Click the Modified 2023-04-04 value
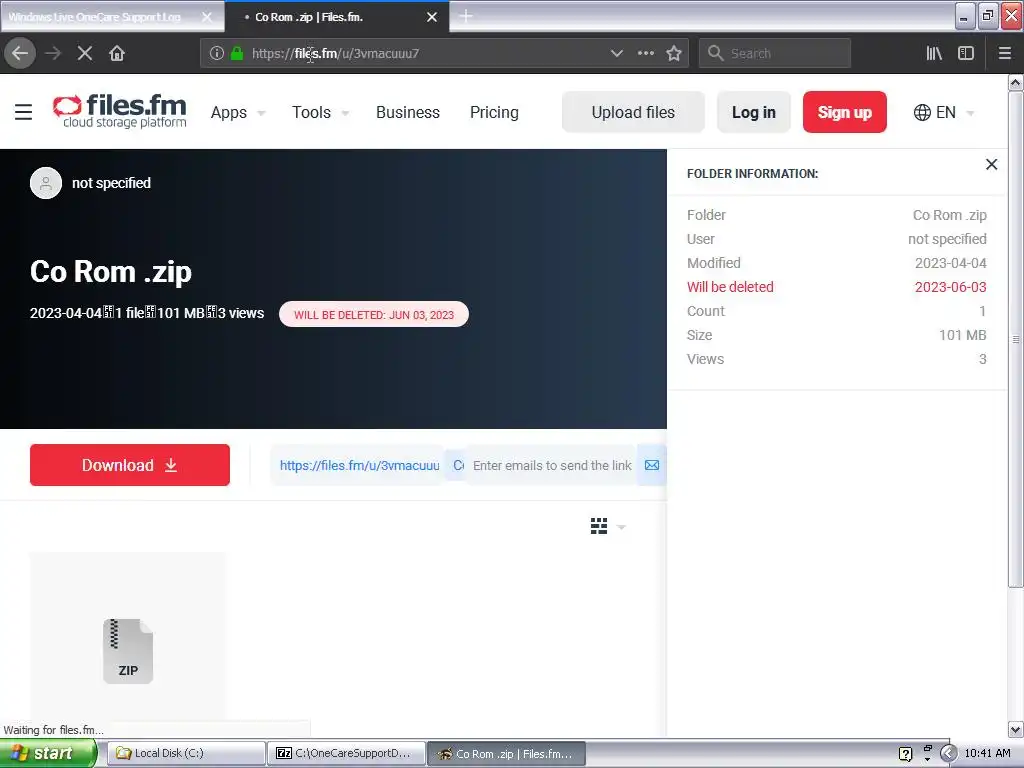 click(950, 263)
